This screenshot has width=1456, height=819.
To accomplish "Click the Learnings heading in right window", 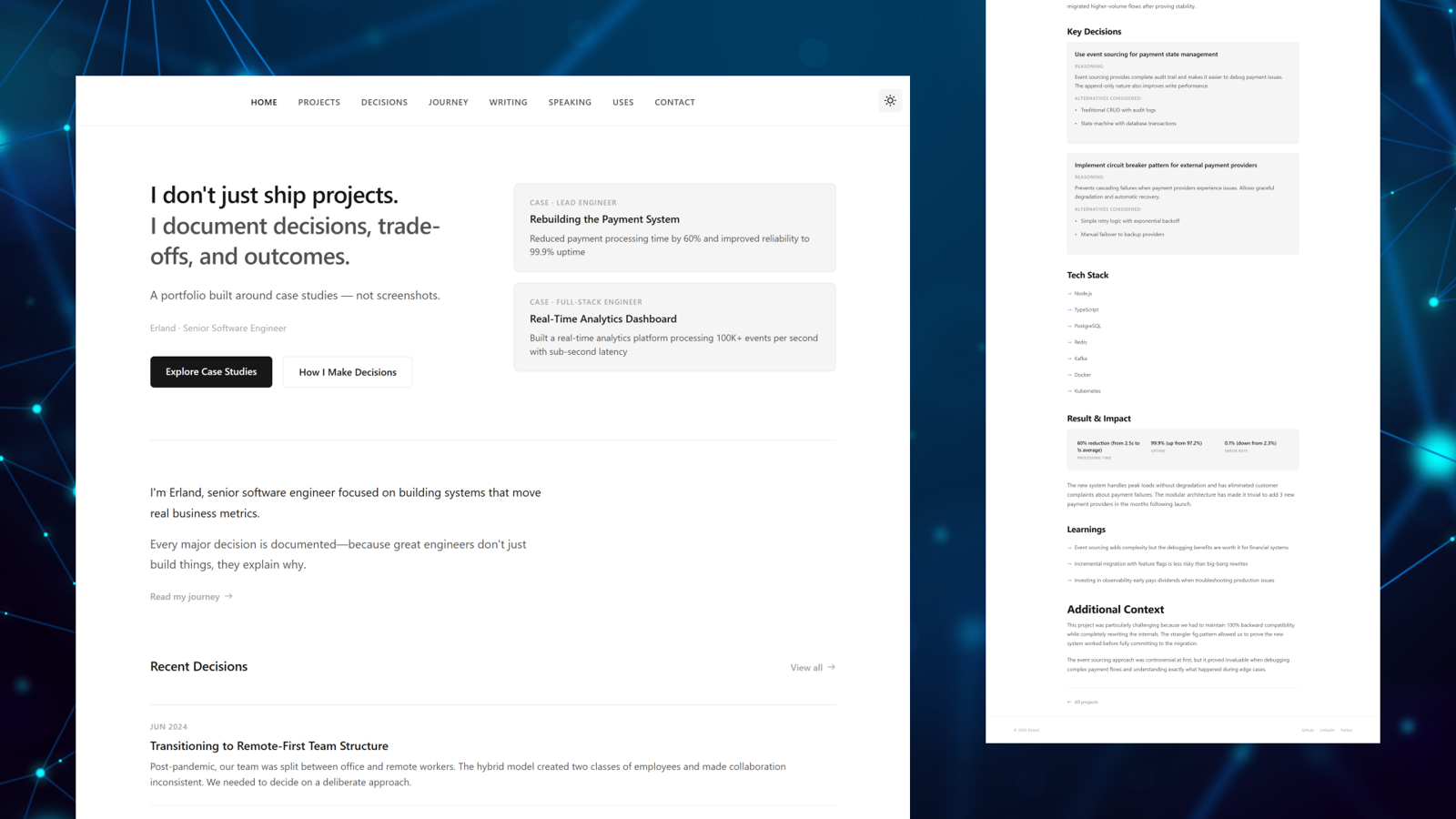I will [1086, 530].
